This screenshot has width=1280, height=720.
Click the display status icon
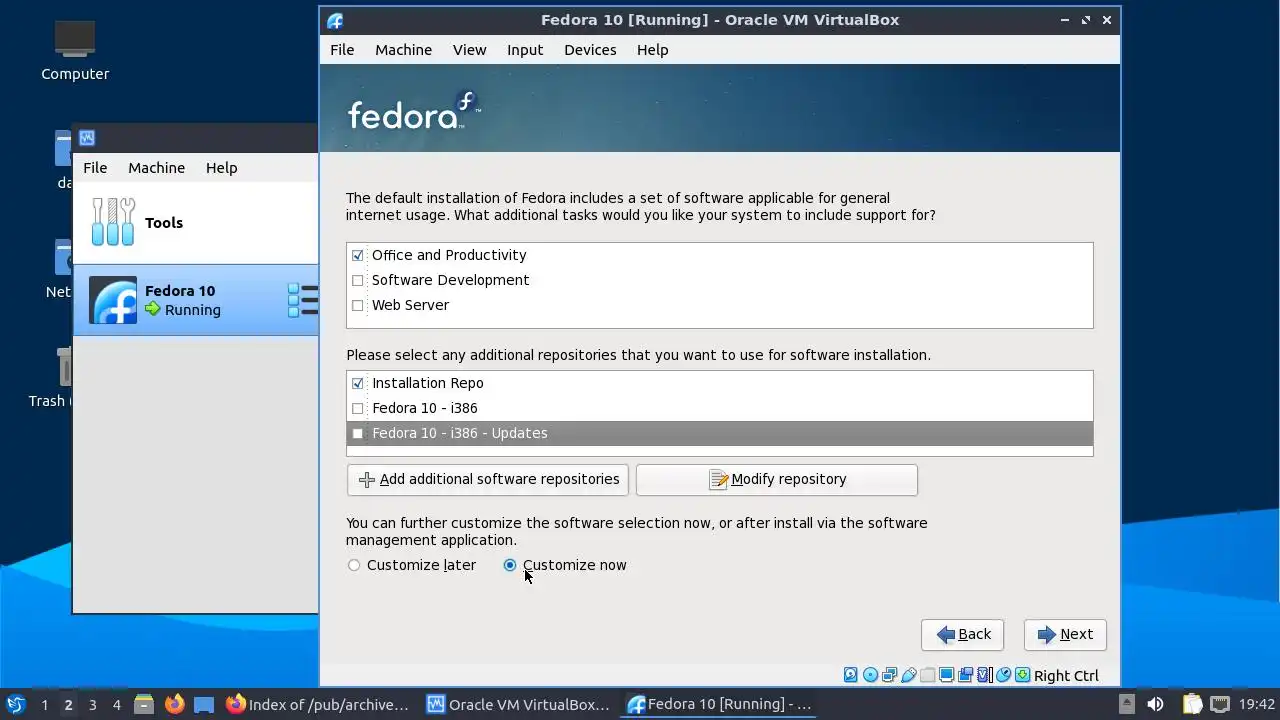coord(946,675)
